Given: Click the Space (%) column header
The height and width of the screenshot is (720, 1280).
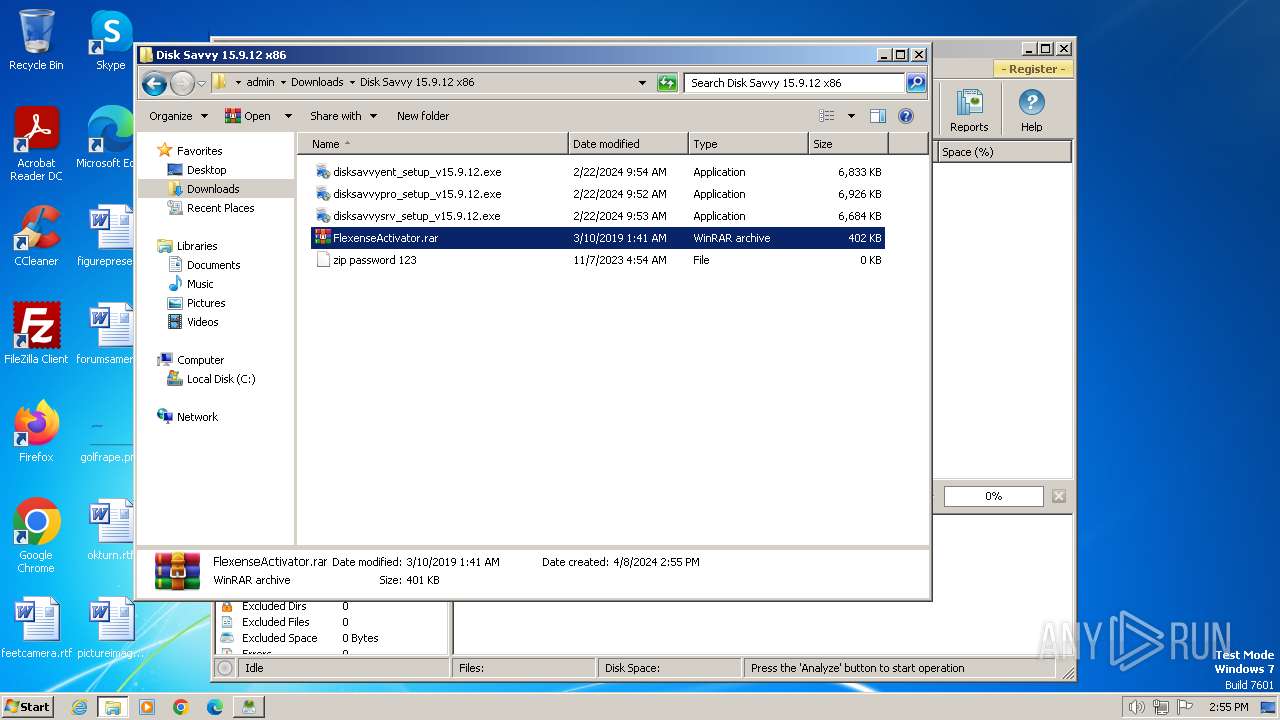Looking at the screenshot, I should point(1004,152).
